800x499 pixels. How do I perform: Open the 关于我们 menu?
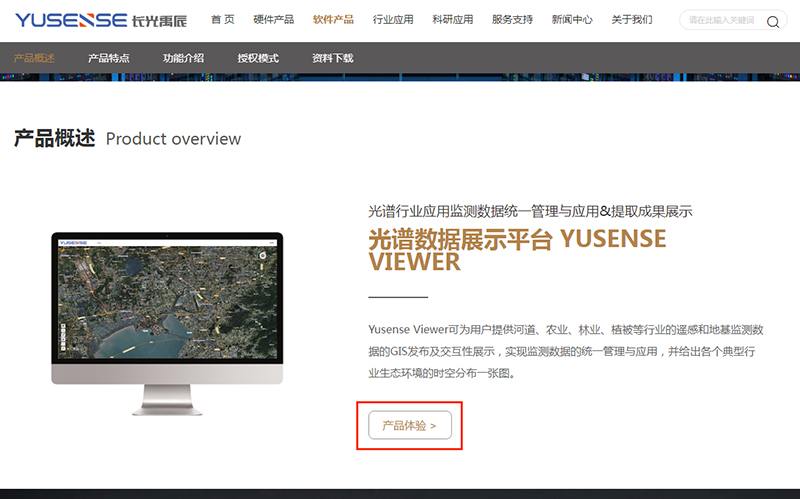tap(632, 20)
